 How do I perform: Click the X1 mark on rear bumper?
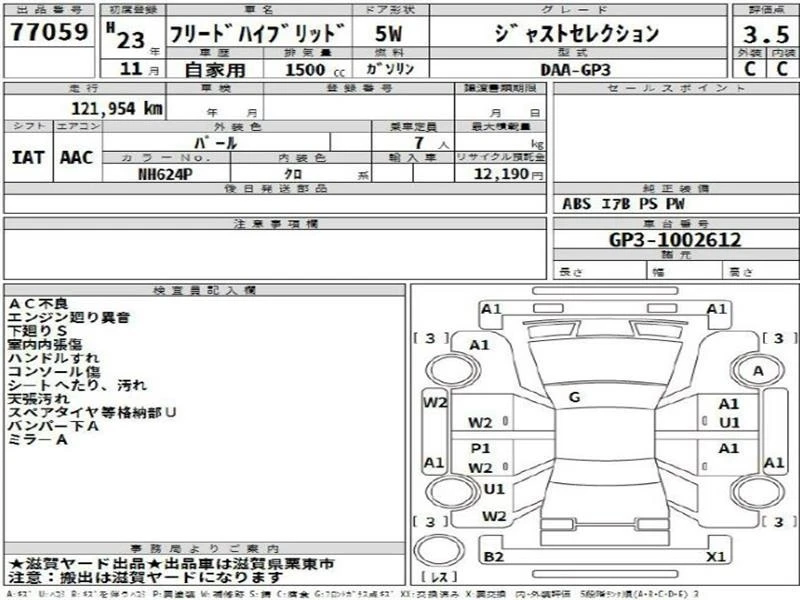(716, 556)
